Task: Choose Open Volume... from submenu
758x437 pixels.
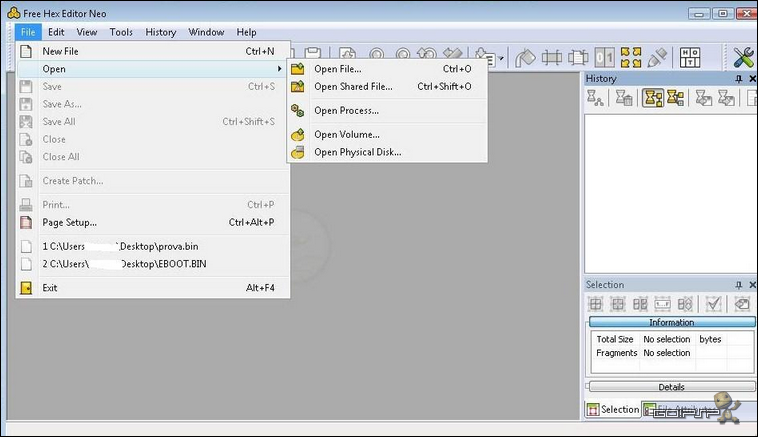Action: [x=387, y=134]
